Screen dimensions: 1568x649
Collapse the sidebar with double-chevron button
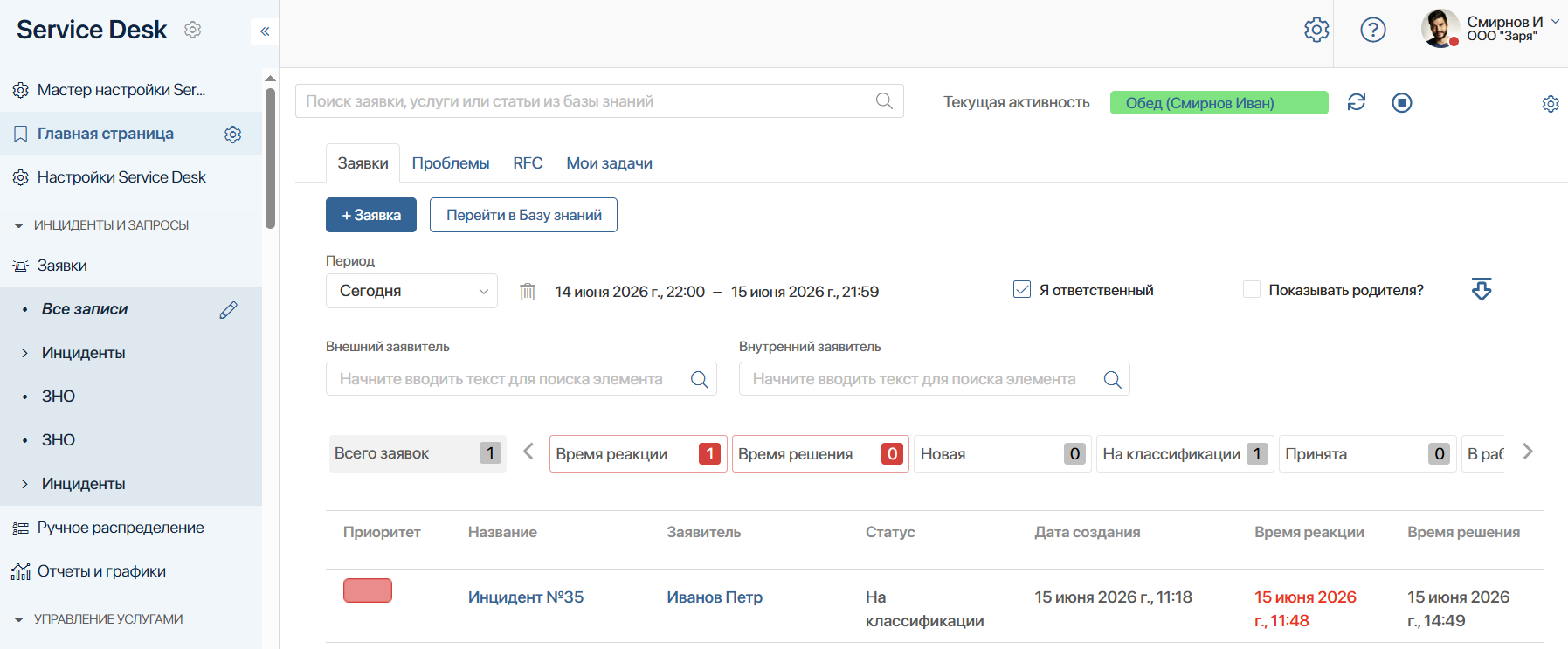tap(265, 31)
